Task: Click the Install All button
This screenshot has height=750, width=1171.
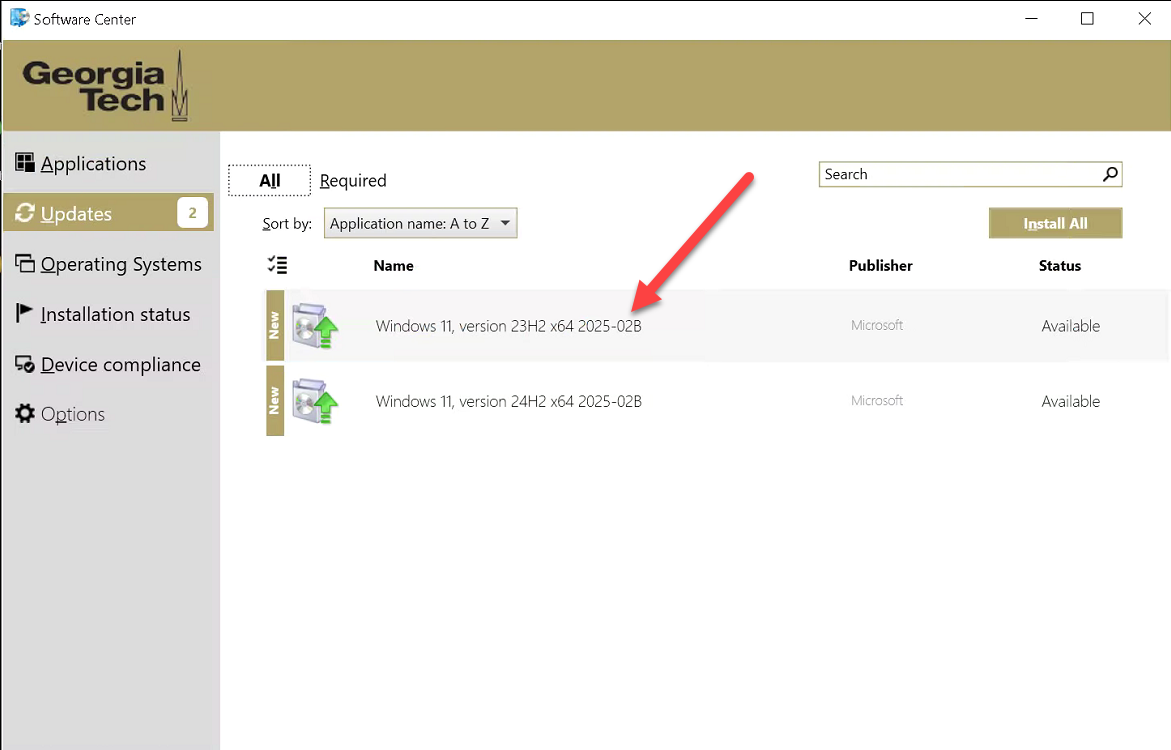Action: (1055, 223)
